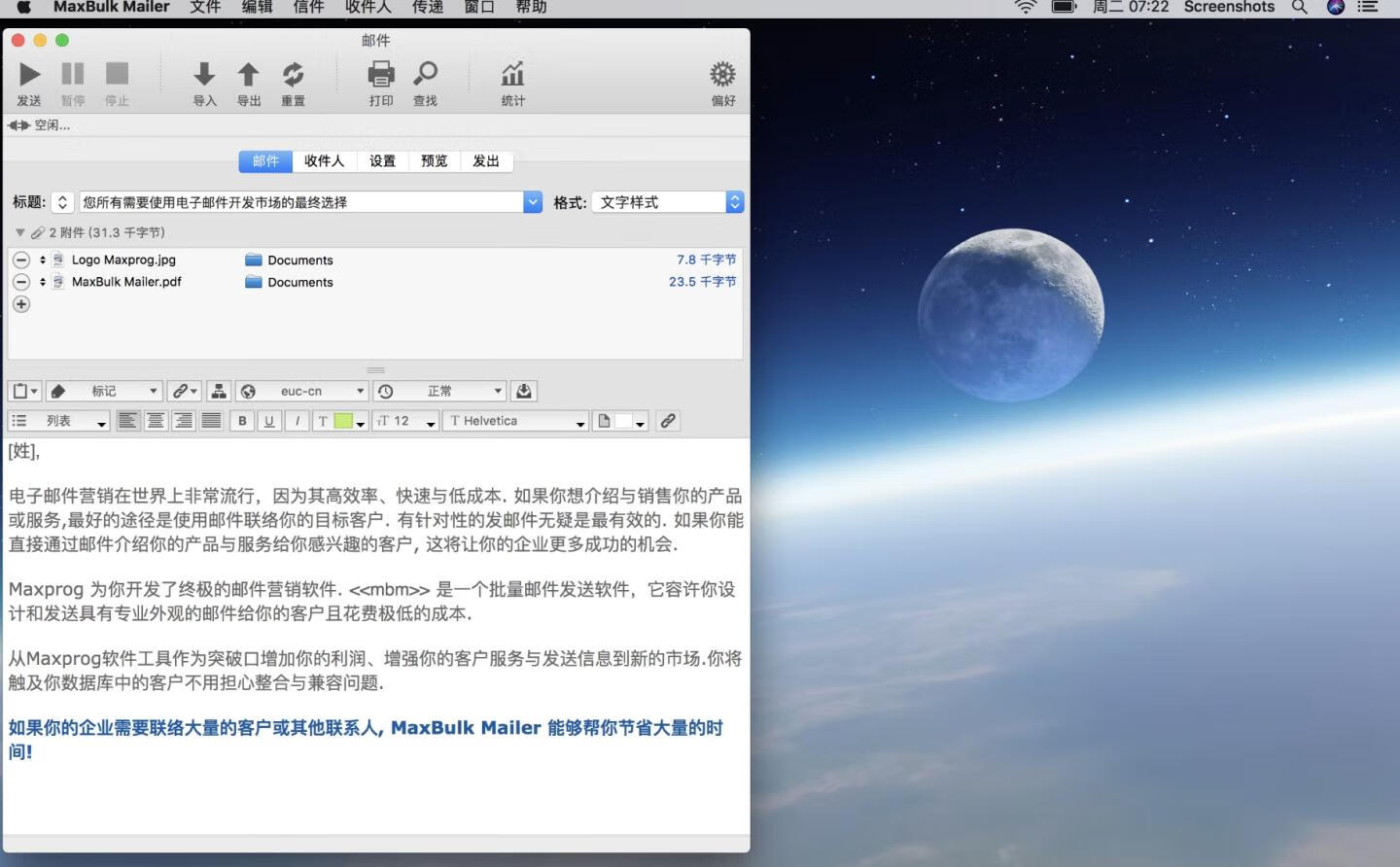Justify text alignment
This screenshot has height=867, width=1400.
tap(211, 421)
